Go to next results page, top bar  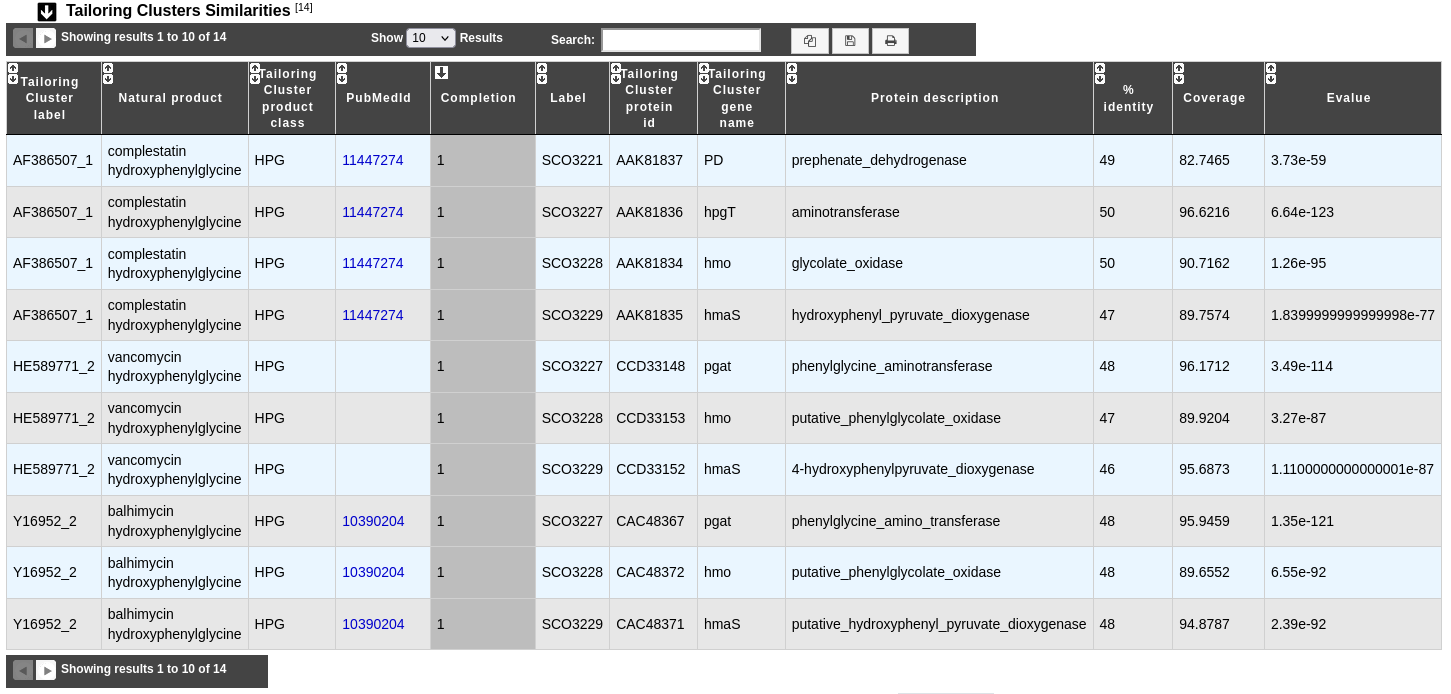point(46,38)
